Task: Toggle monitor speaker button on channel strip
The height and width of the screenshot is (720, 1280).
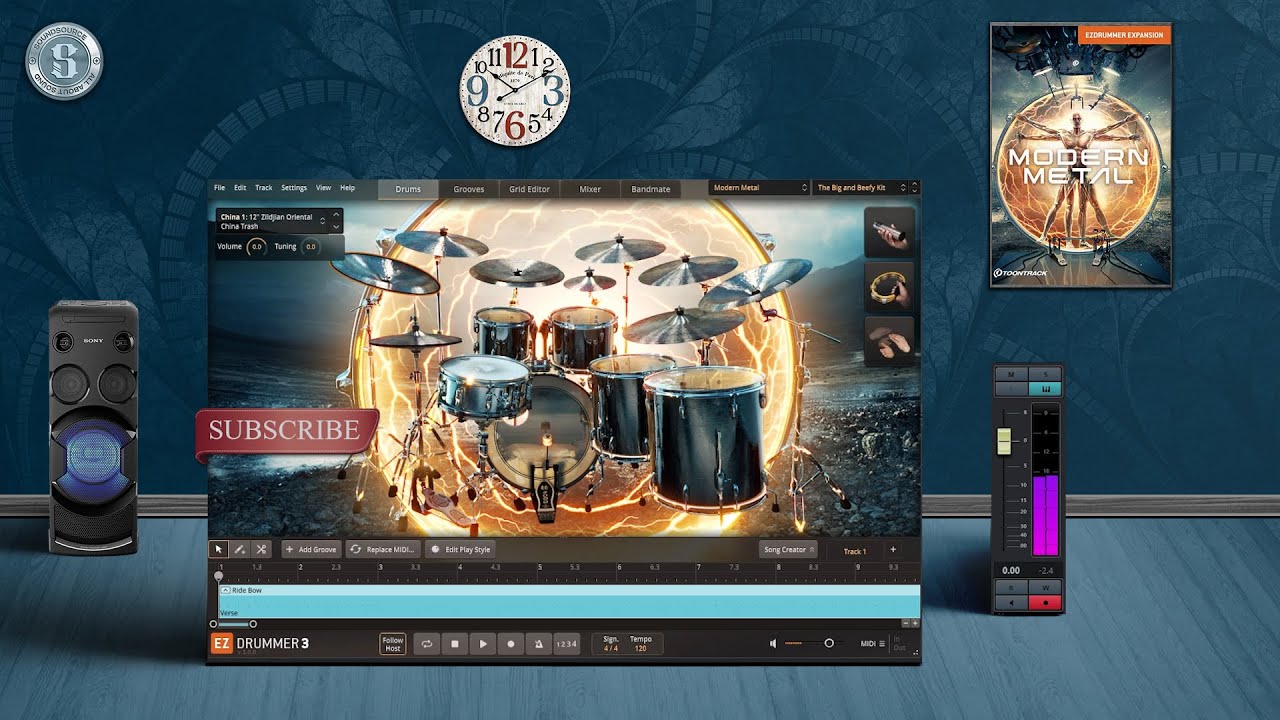Action: pyautogui.click(x=1012, y=603)
